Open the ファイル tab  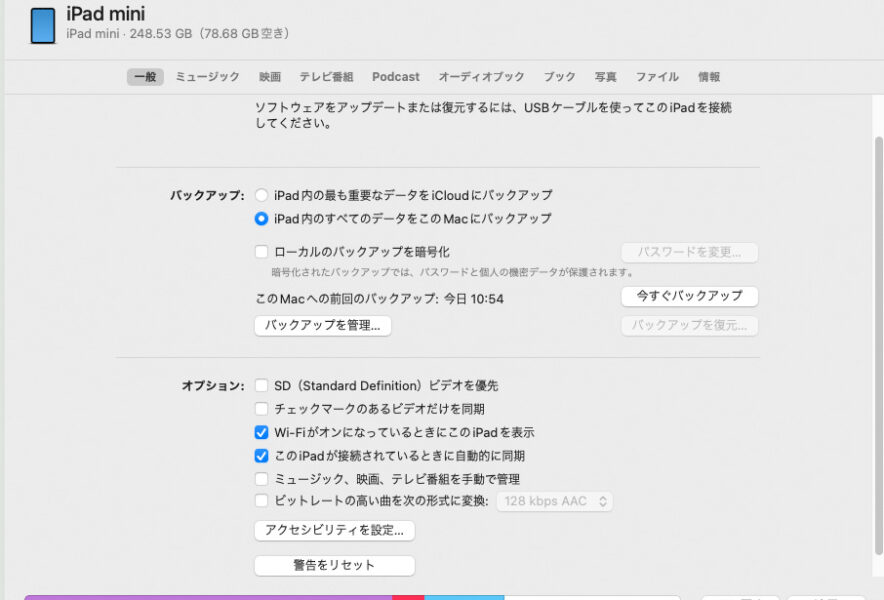pyautogui.click(x=657, y=77)
